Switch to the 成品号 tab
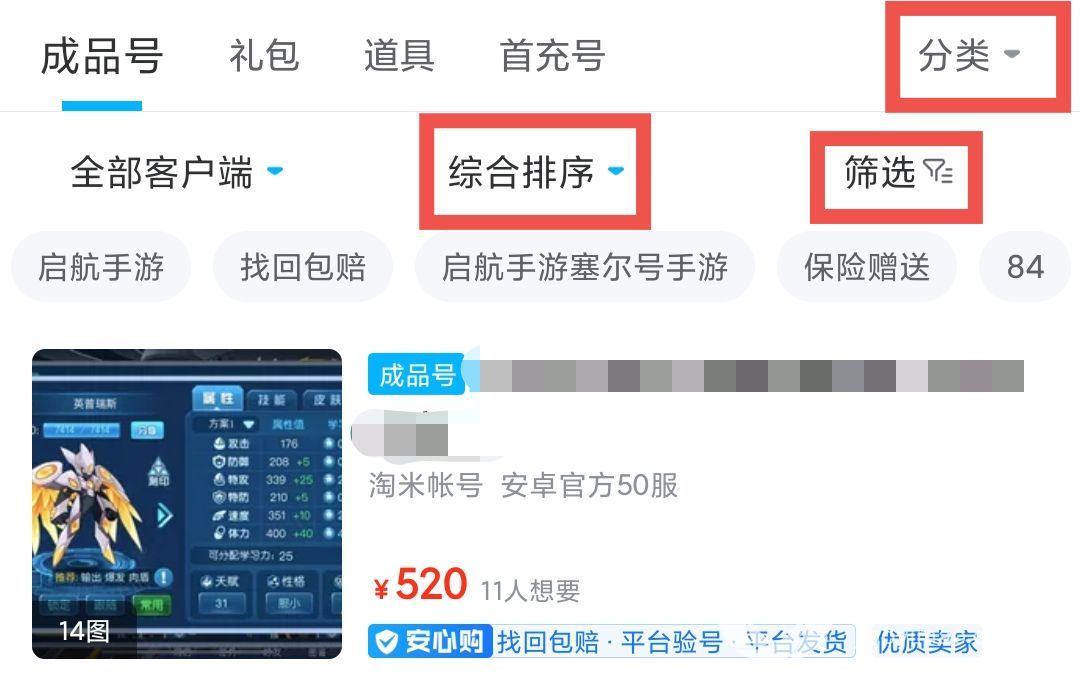The image size is (1080, 688). point(102,56)
